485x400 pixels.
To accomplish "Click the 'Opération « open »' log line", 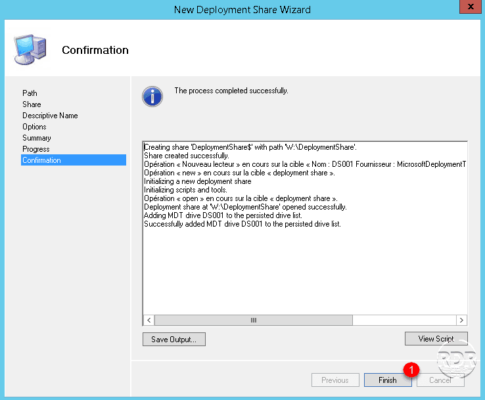I will click(x=240, y=198).
